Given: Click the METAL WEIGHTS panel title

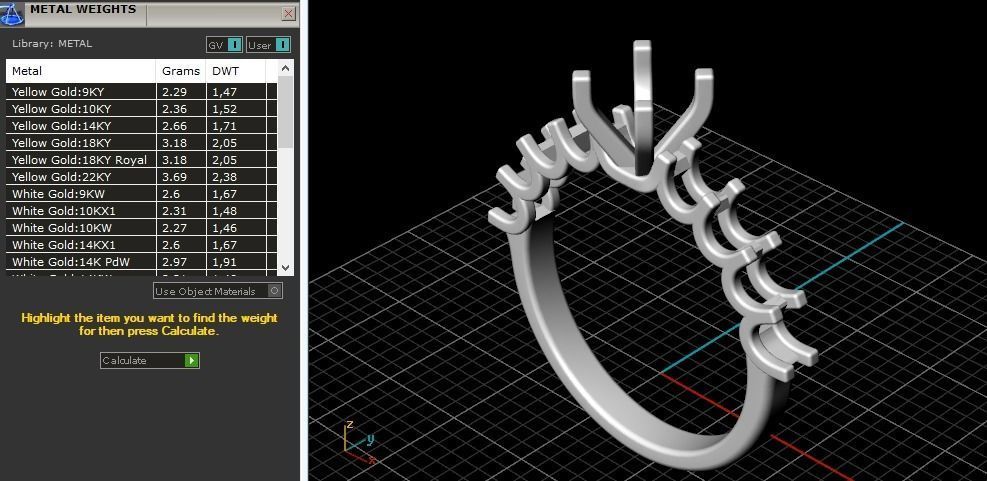Looking at the screenshot, I should pos(83,9).
